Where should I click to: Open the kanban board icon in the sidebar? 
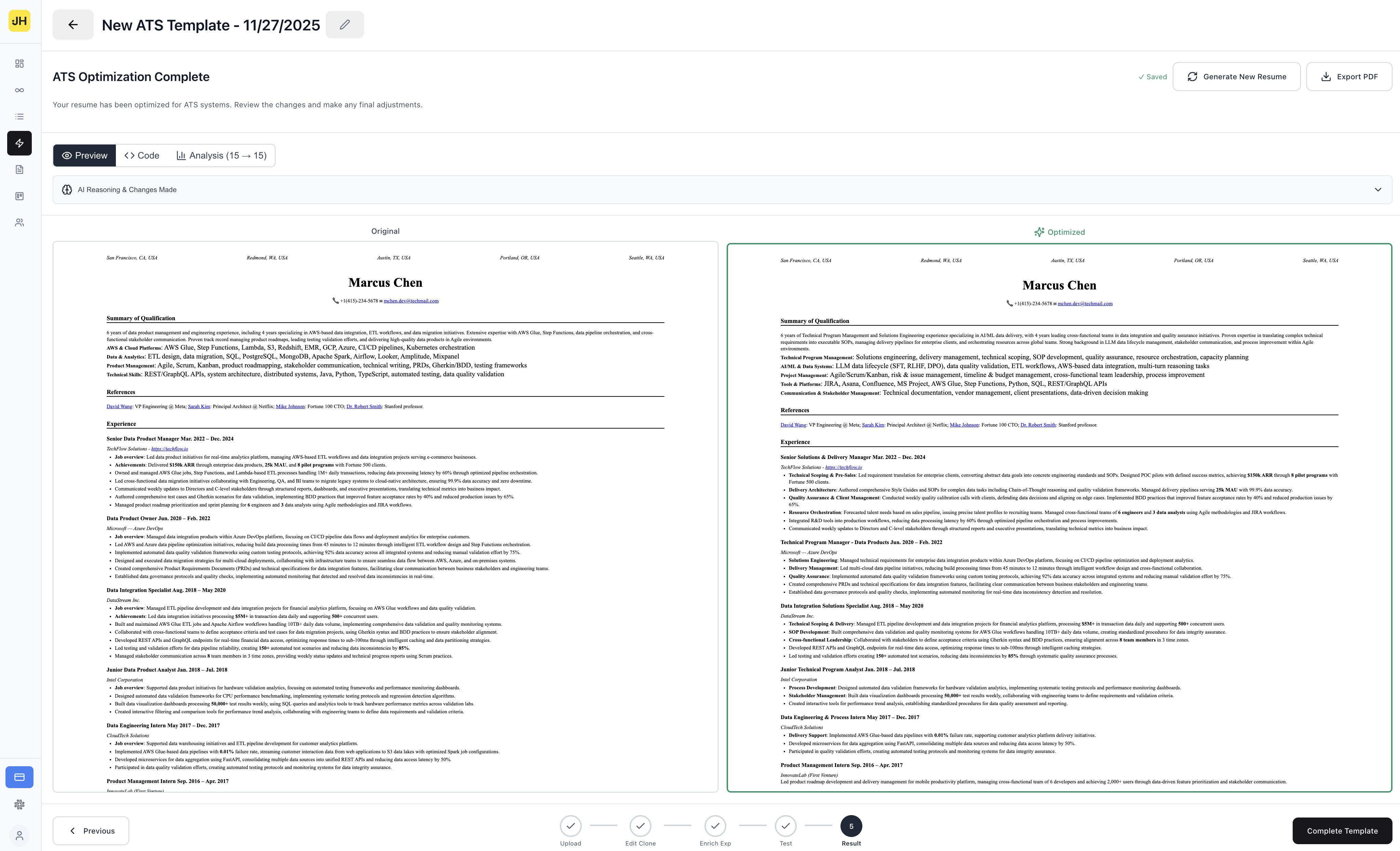tap(19, 196)
